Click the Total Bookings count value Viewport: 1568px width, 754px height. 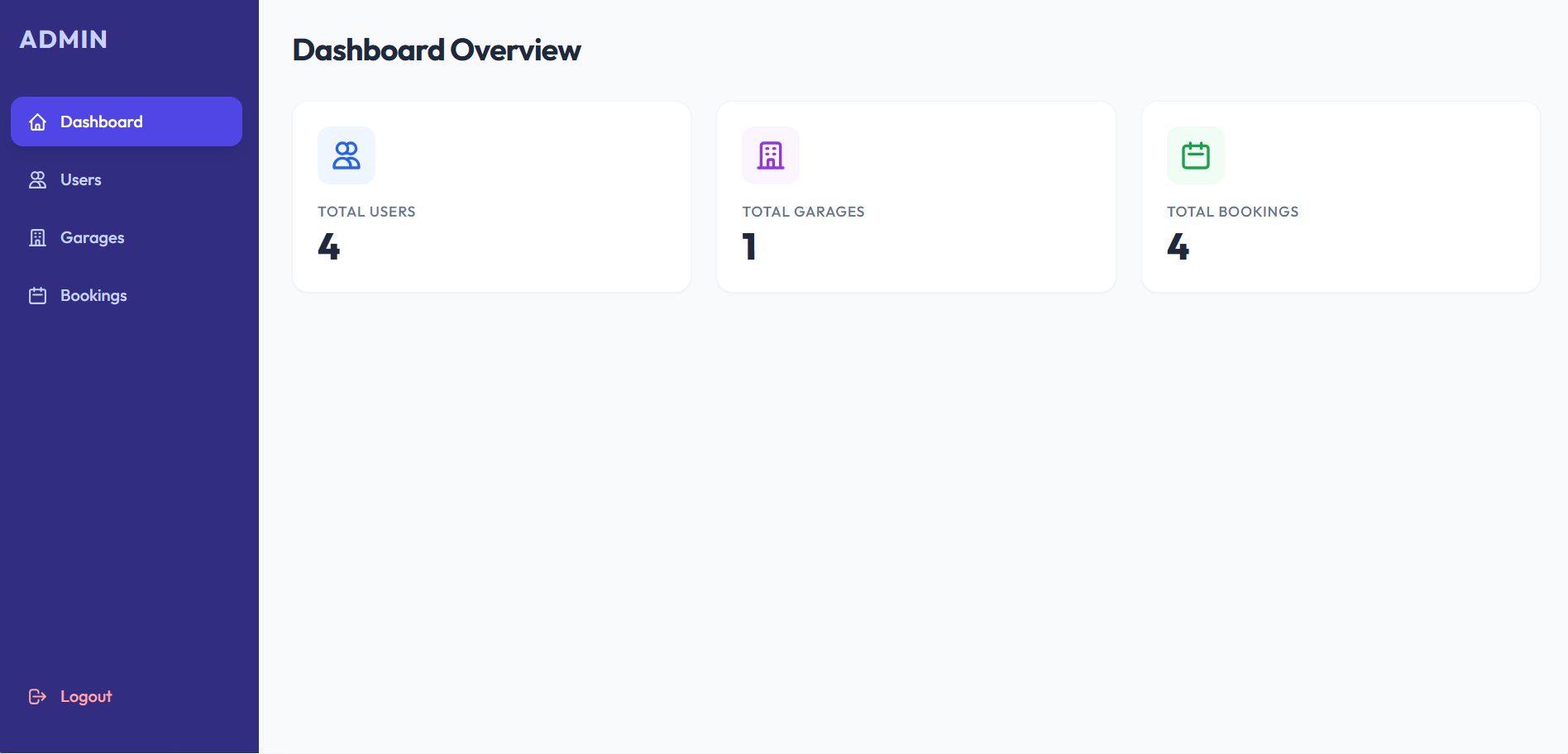(x=1178, y=246)
